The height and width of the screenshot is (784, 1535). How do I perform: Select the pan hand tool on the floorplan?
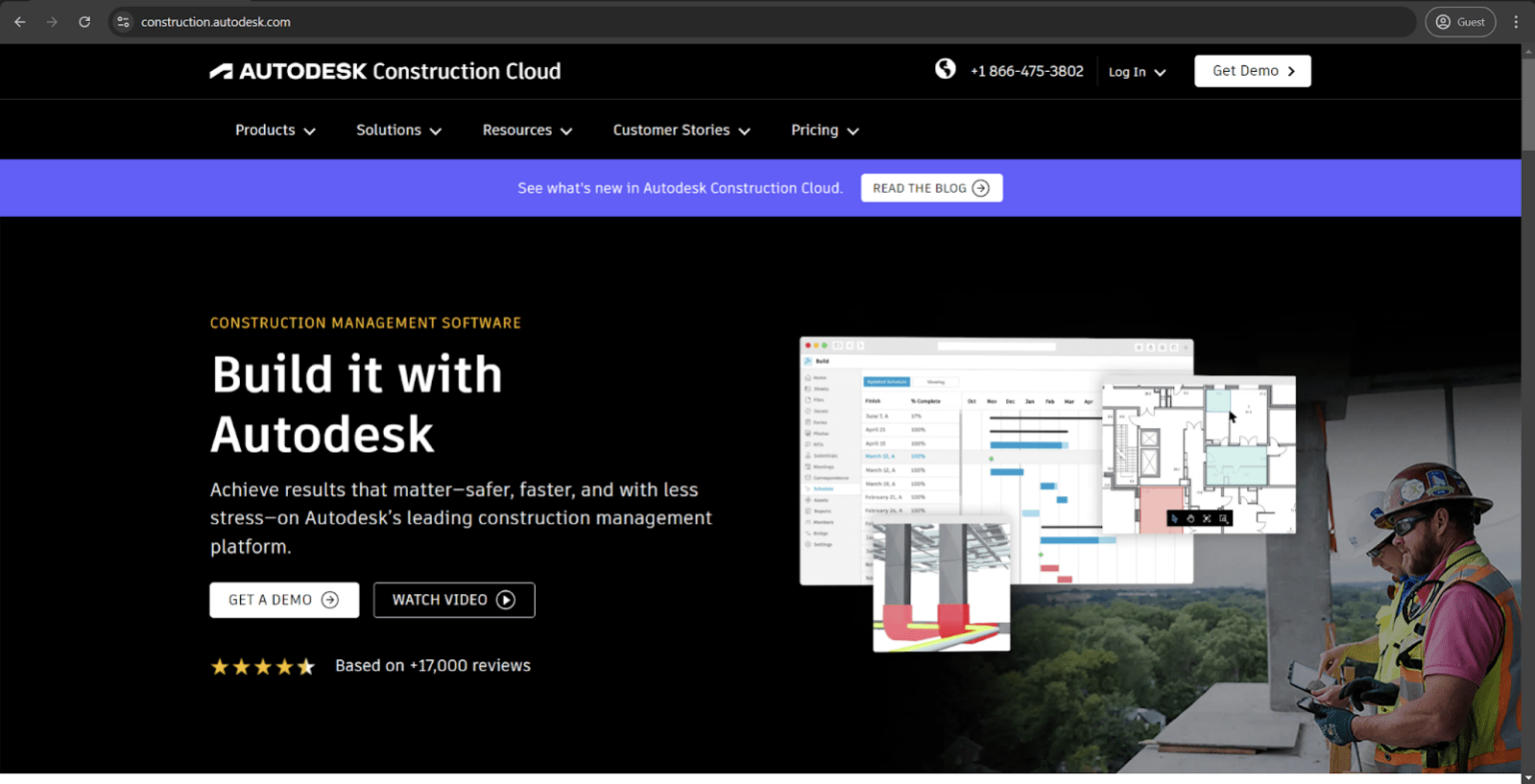[x=1191, y=518]
